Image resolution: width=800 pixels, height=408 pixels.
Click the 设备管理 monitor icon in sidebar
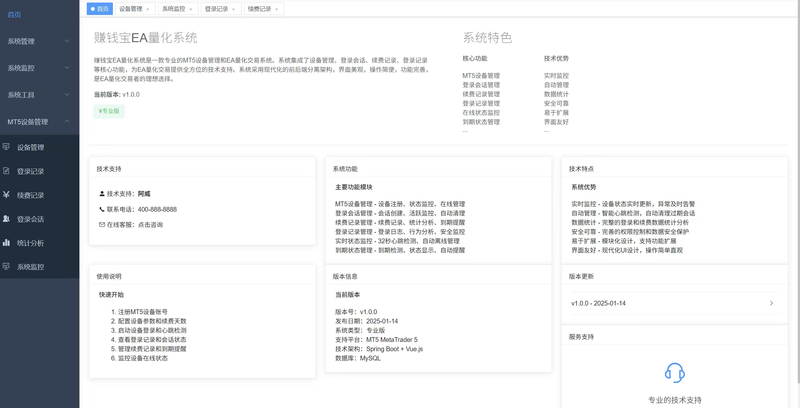[x=7, y=147]
